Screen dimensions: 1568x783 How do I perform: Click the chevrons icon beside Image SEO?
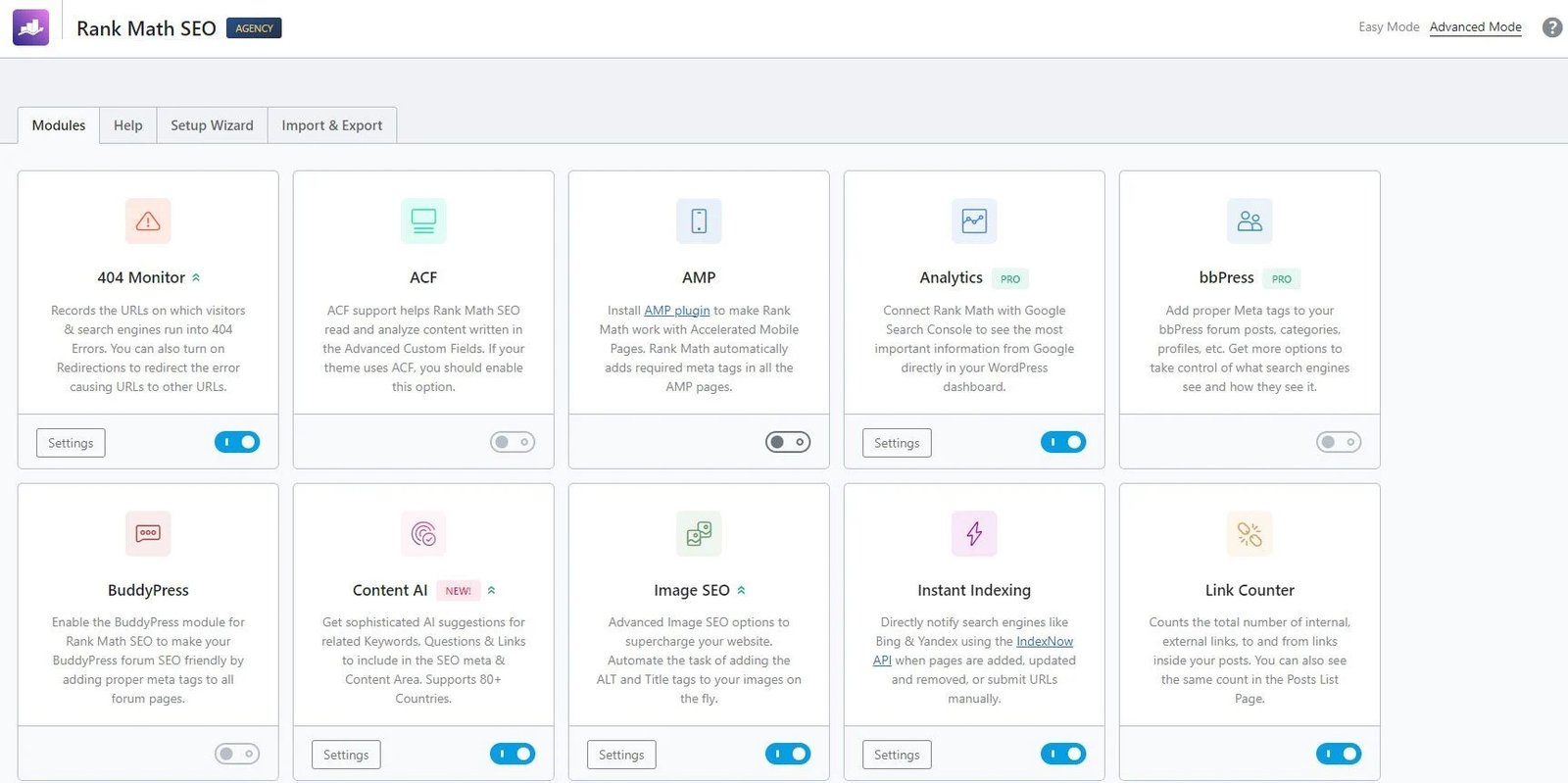[x=741, y=591]
